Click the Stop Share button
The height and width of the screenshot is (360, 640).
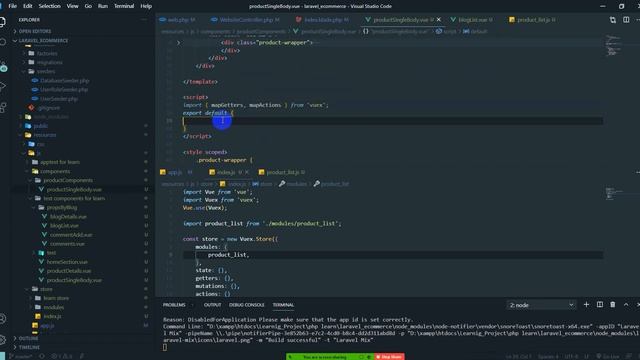pos(390,357)
